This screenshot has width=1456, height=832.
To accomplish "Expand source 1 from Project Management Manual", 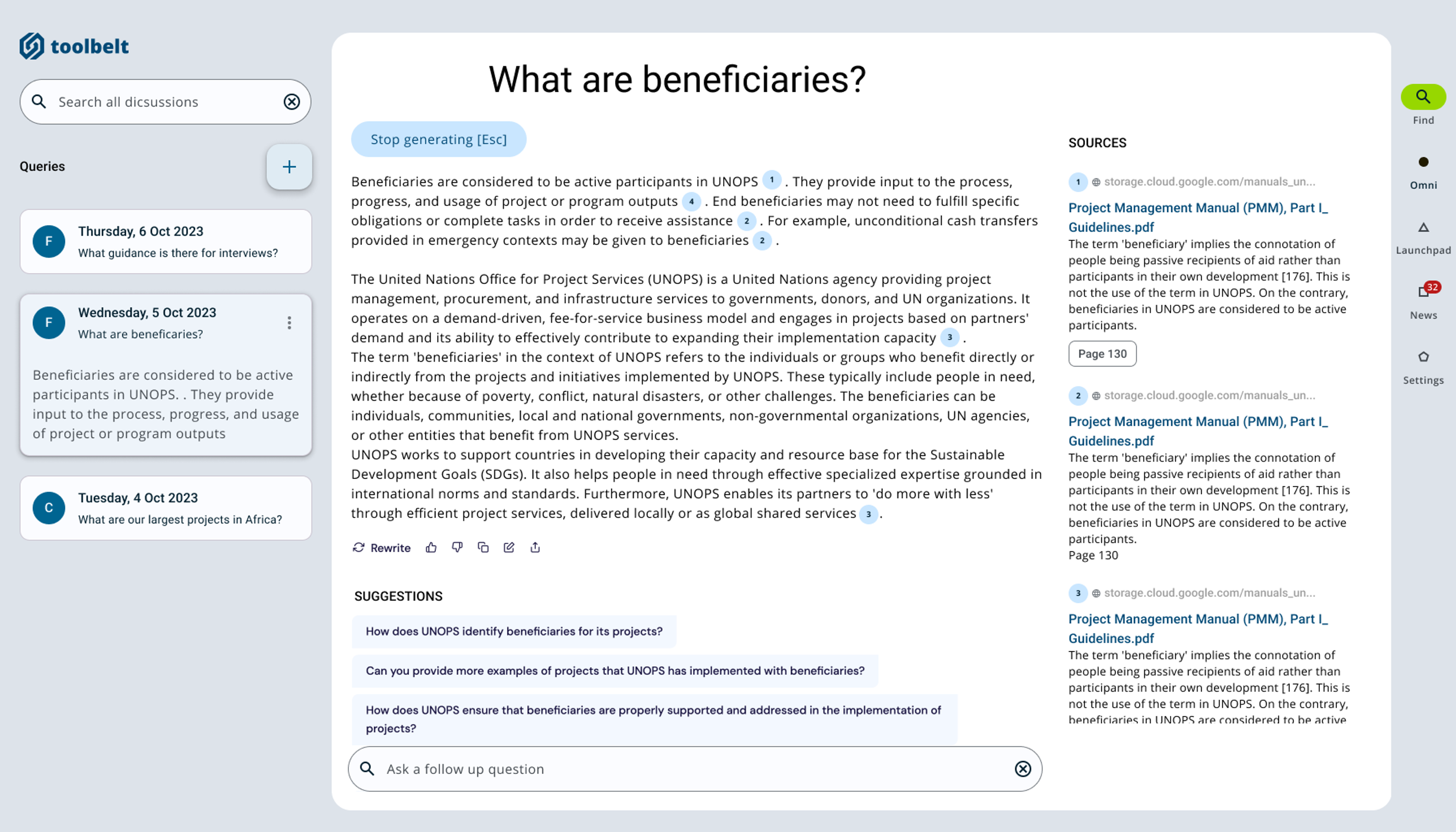I will click(x=1197, y=217).
